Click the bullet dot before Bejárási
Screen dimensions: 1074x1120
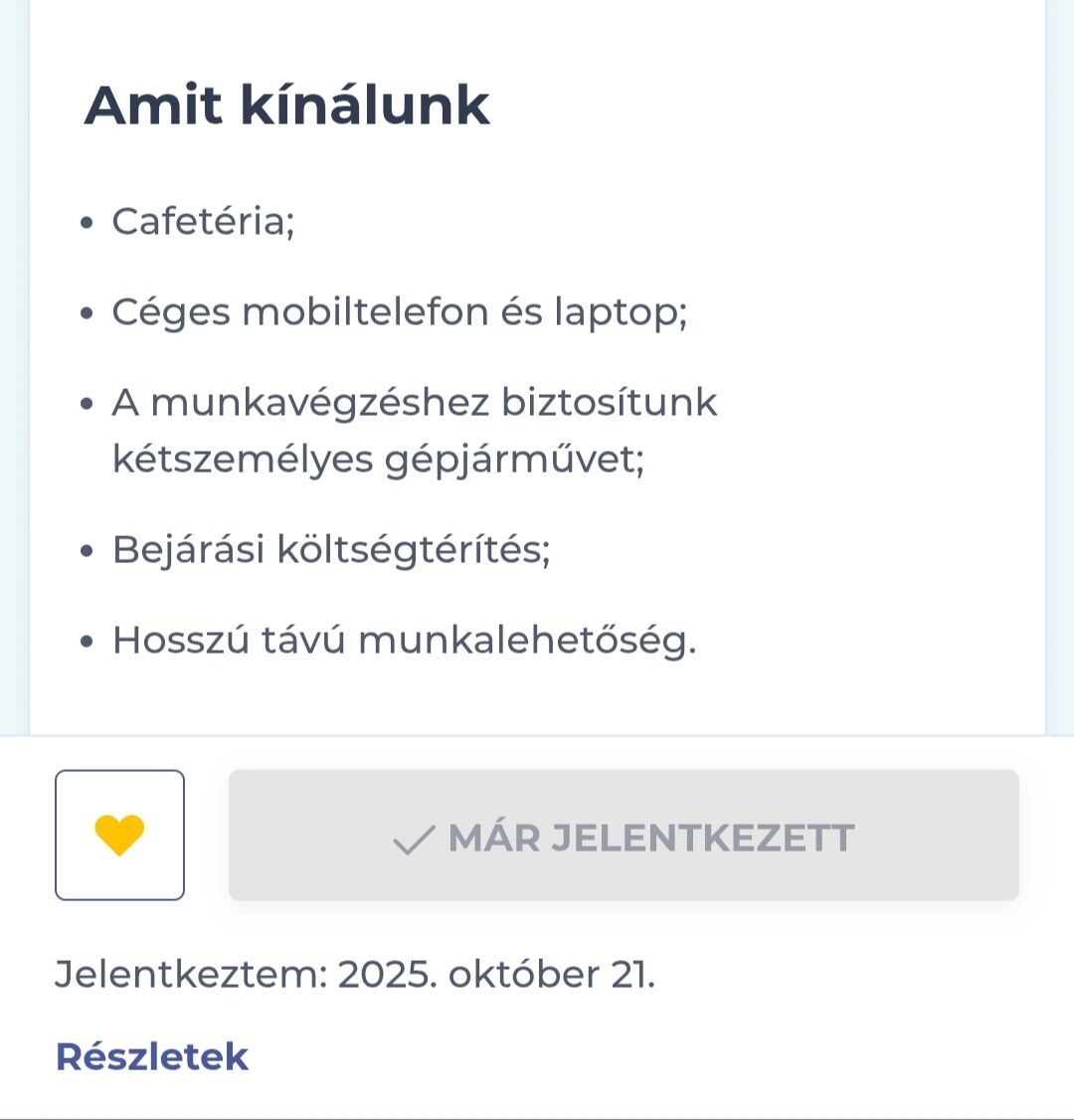click(x=89, y=551)
